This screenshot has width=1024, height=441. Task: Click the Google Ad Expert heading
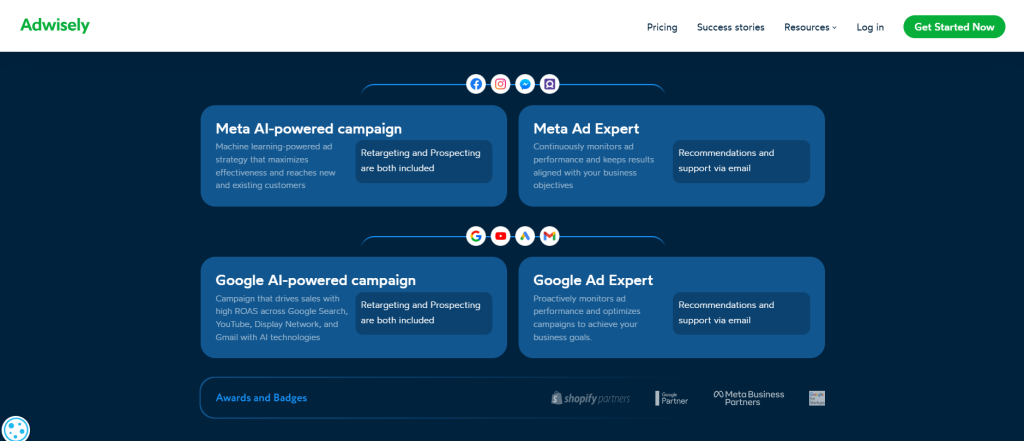(x=593, y=280)
